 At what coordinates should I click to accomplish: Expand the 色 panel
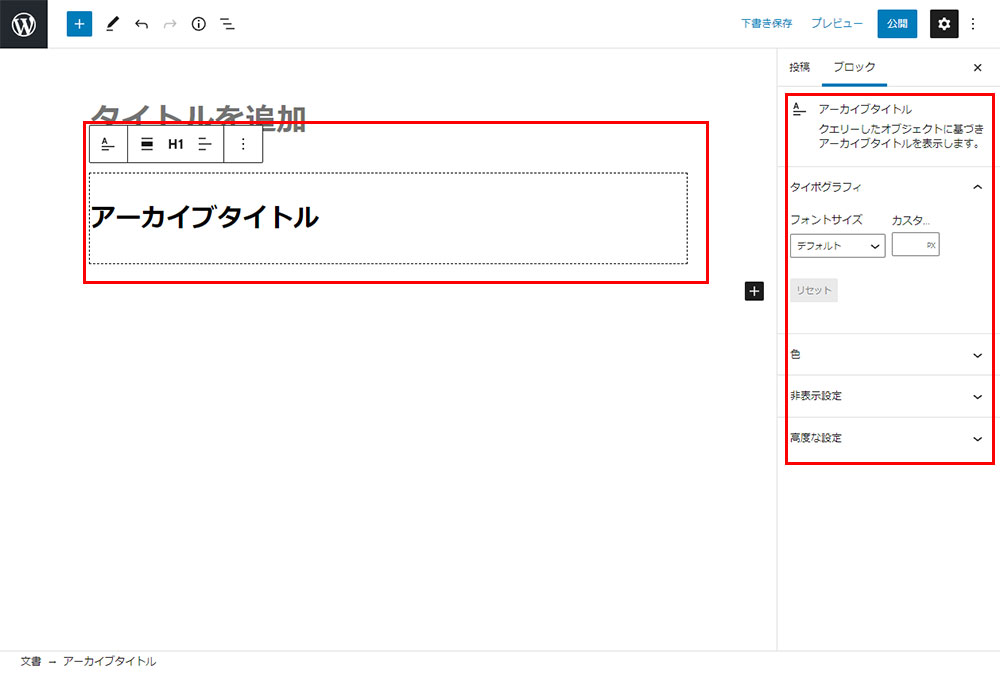tap(977, 355)
